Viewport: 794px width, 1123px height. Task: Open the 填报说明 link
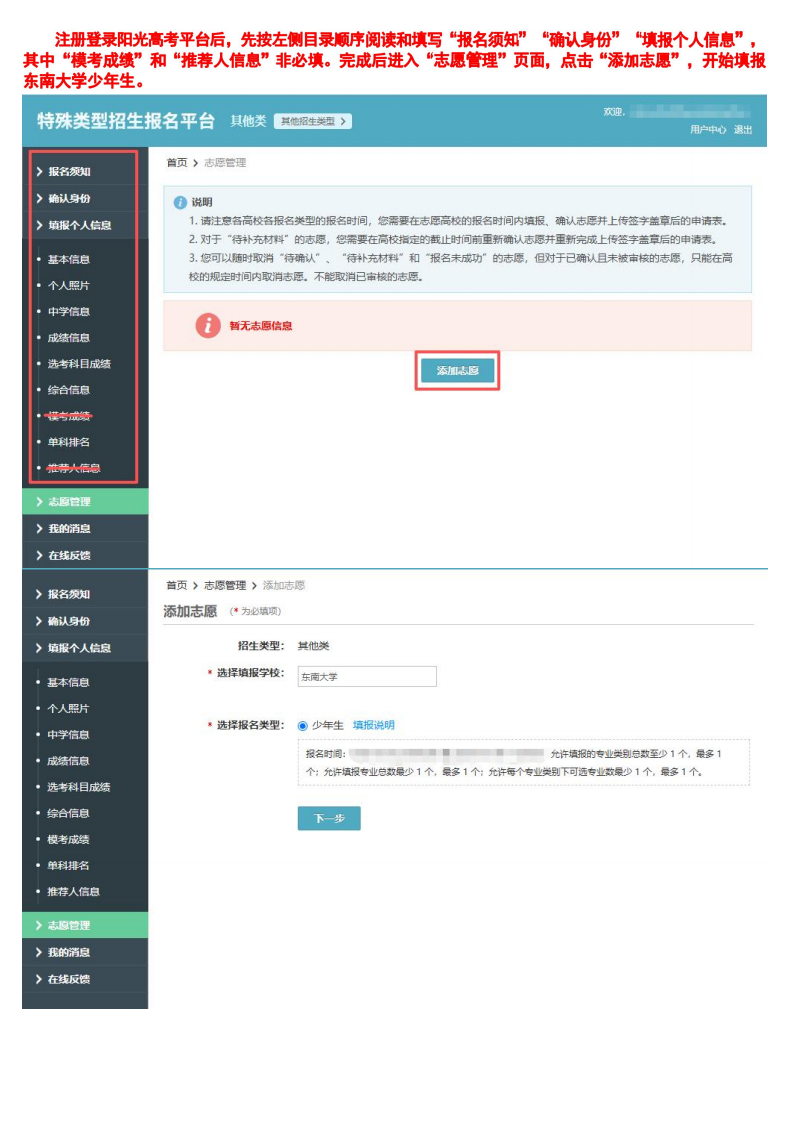[x=374, y=725]
